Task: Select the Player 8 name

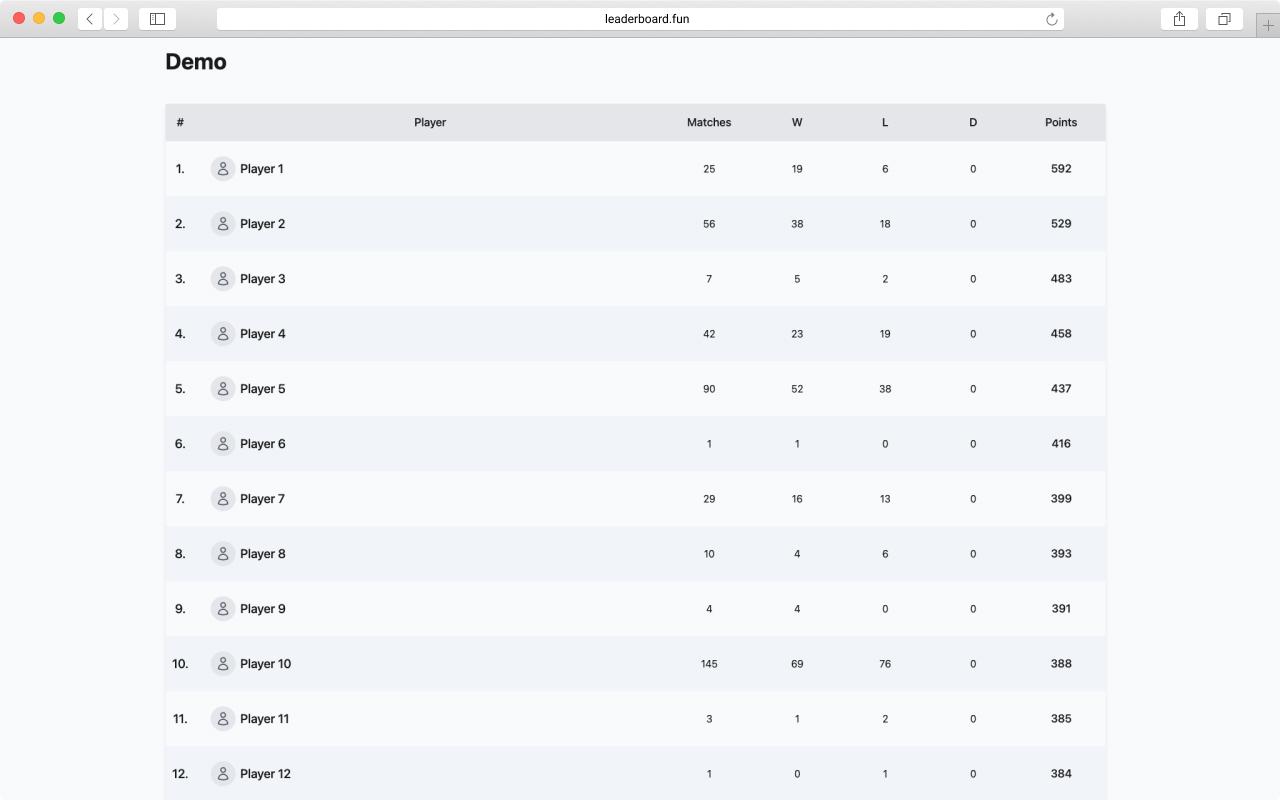Action: click(263, 554)
